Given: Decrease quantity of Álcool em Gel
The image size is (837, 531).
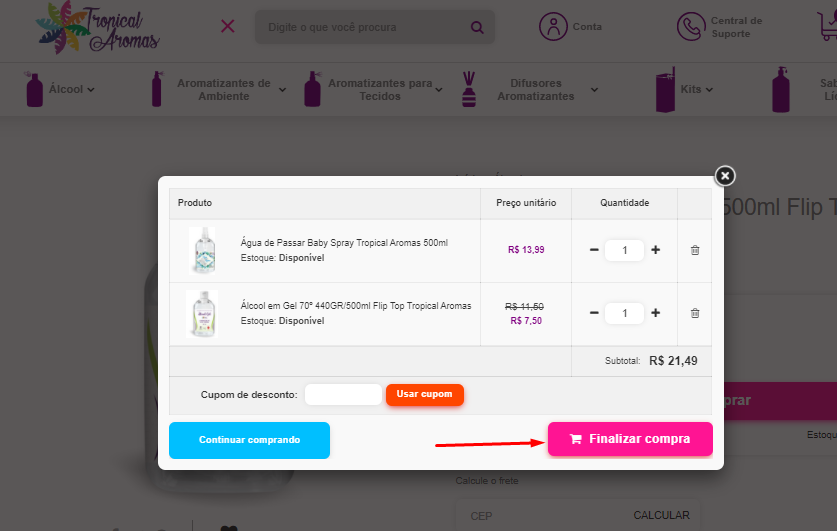Looking at the screenshot, I should tap(594, 313).
